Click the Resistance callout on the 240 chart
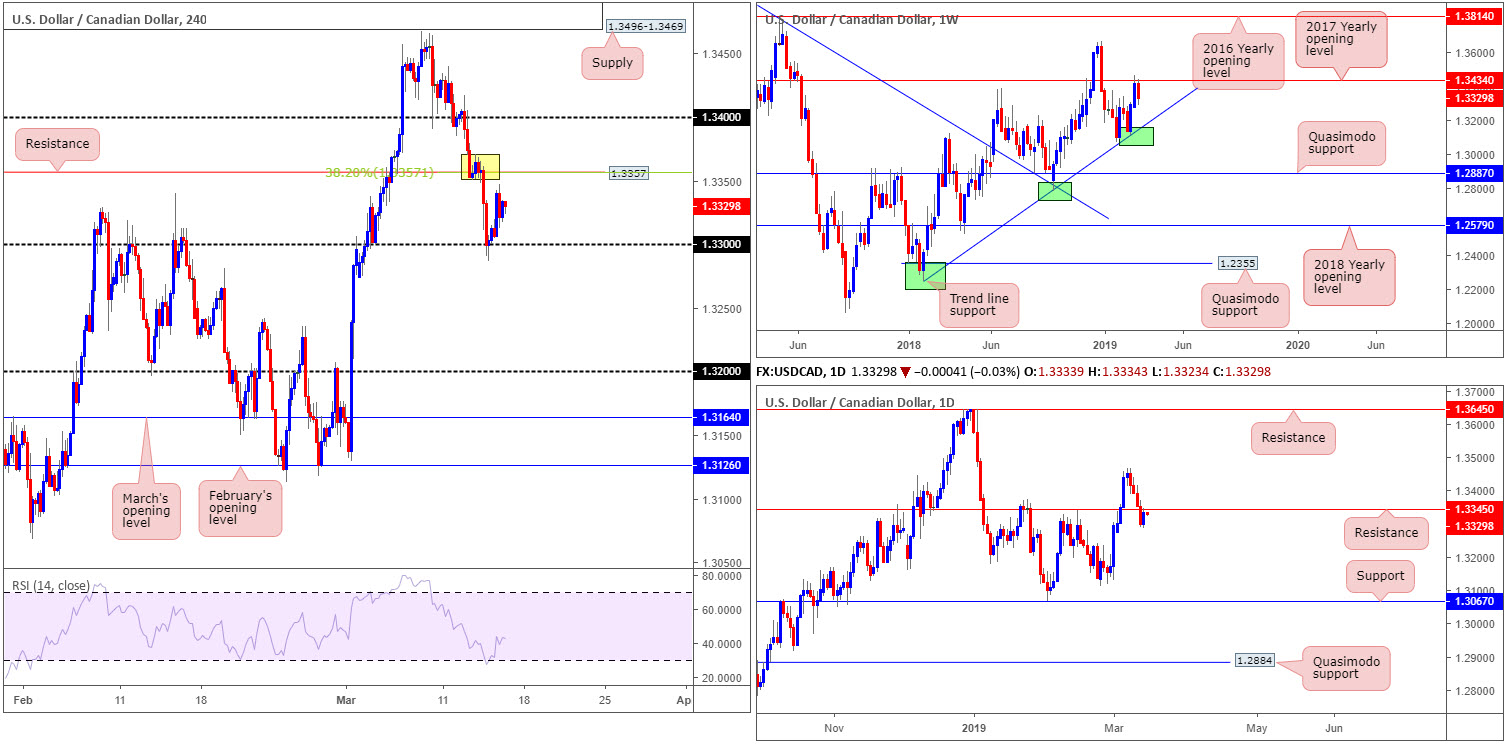Image resolution: width=1506 pixels, height=744 pixels. 58,144
